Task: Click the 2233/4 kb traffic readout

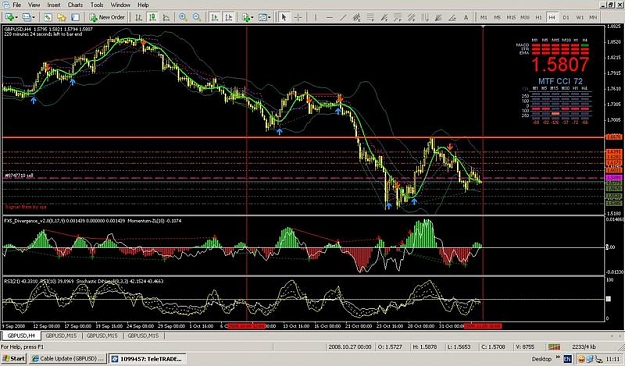Action: click(x=584, y=347)
